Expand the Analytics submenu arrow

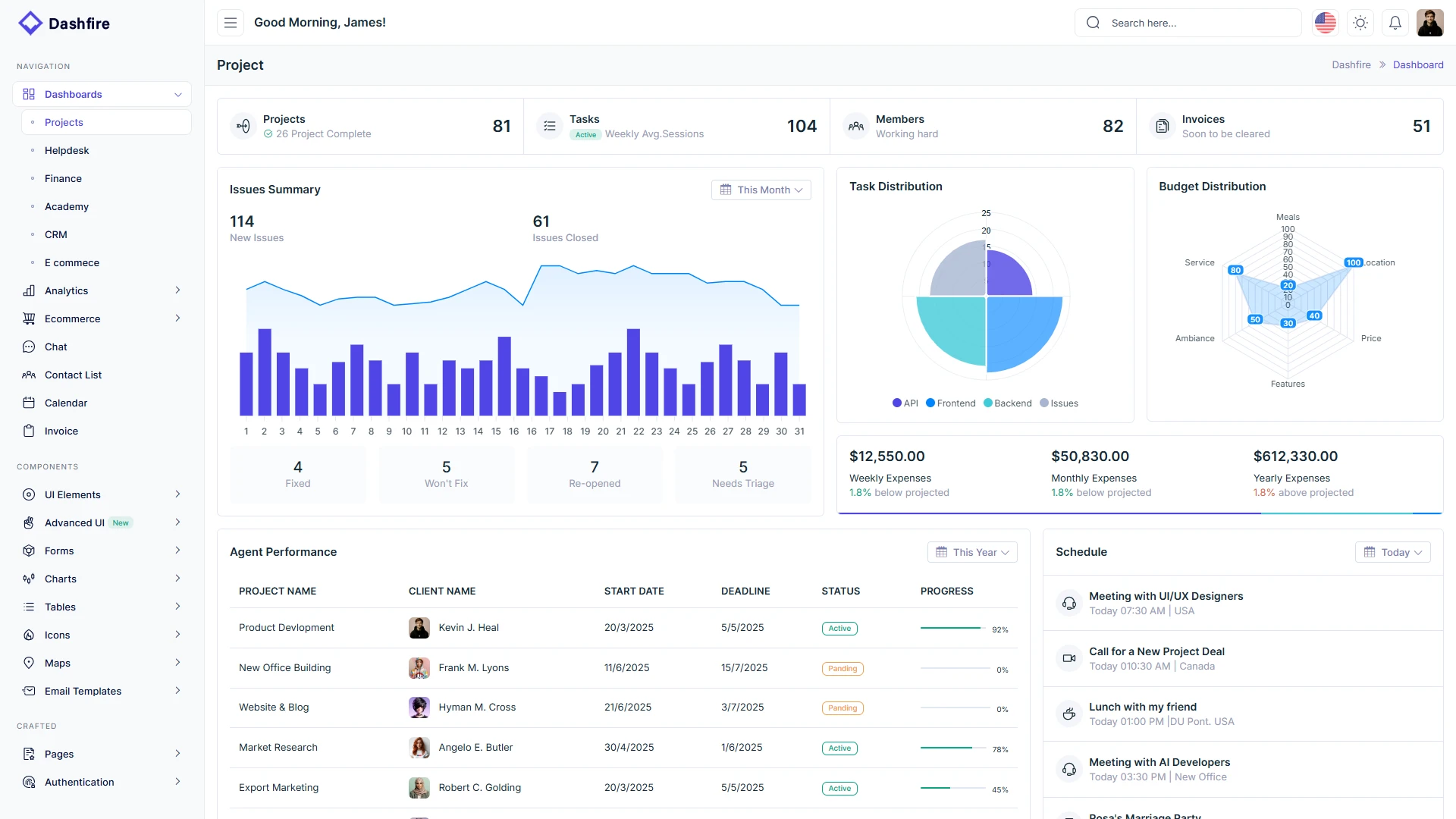(178, 290)
